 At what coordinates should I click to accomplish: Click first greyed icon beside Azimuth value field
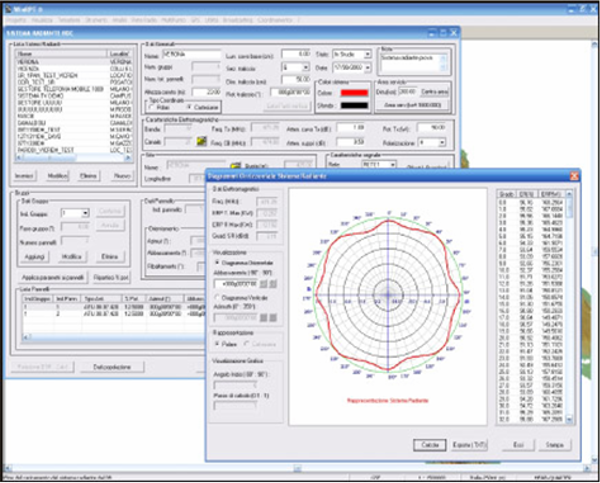tap(264, 317)
